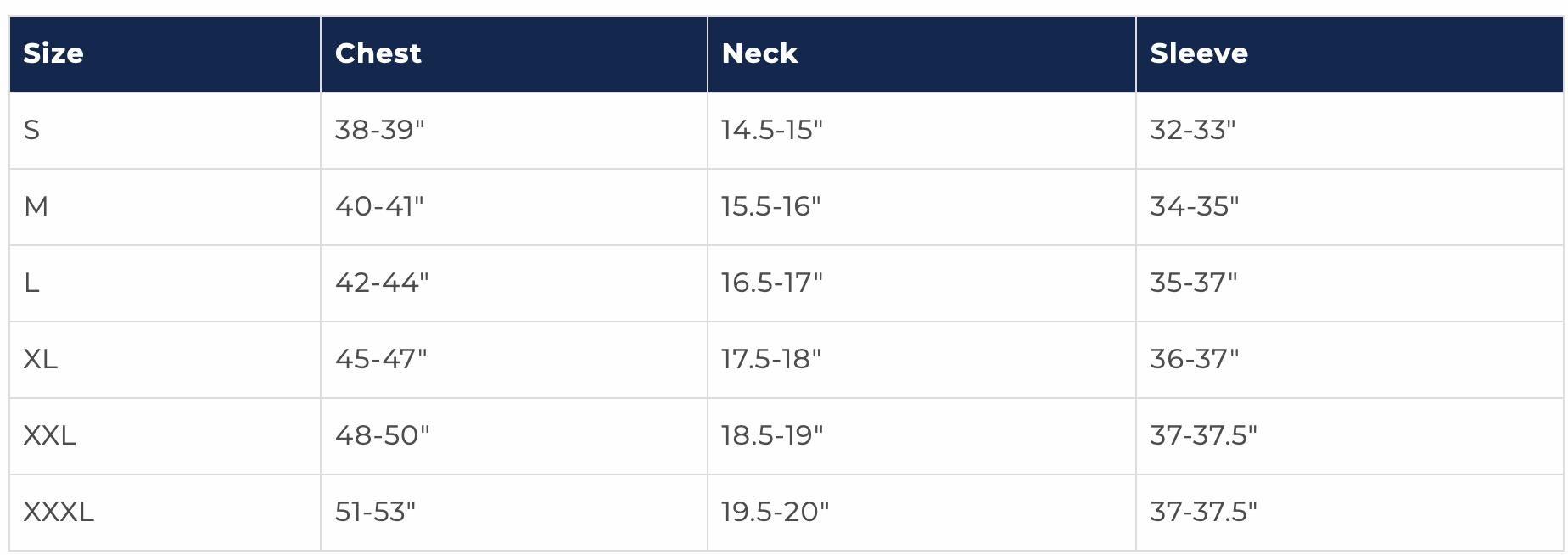Select the L size row label
The height and width of the screenshot is (555, 1568).
32,283
